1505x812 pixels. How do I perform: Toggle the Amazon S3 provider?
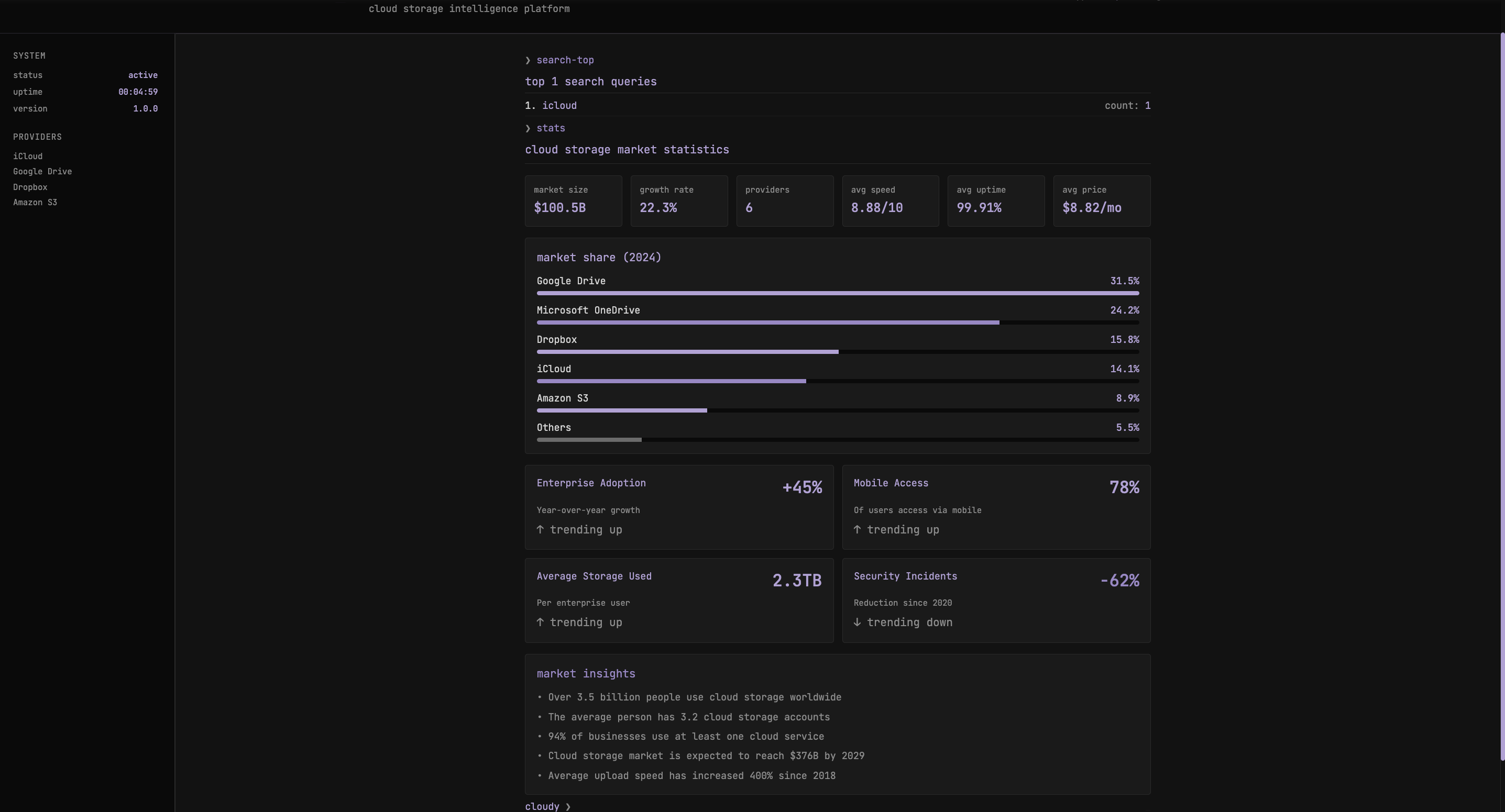pyautogui.click(x=35, y=202)
